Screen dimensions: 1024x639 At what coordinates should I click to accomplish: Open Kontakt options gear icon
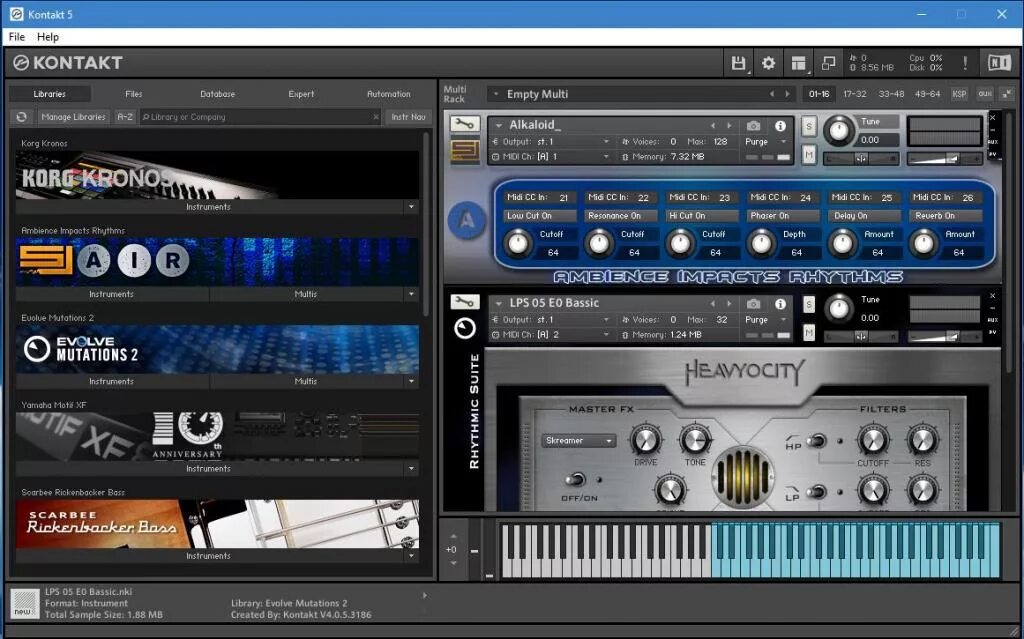pyautogui.click(x=768, y=63)
